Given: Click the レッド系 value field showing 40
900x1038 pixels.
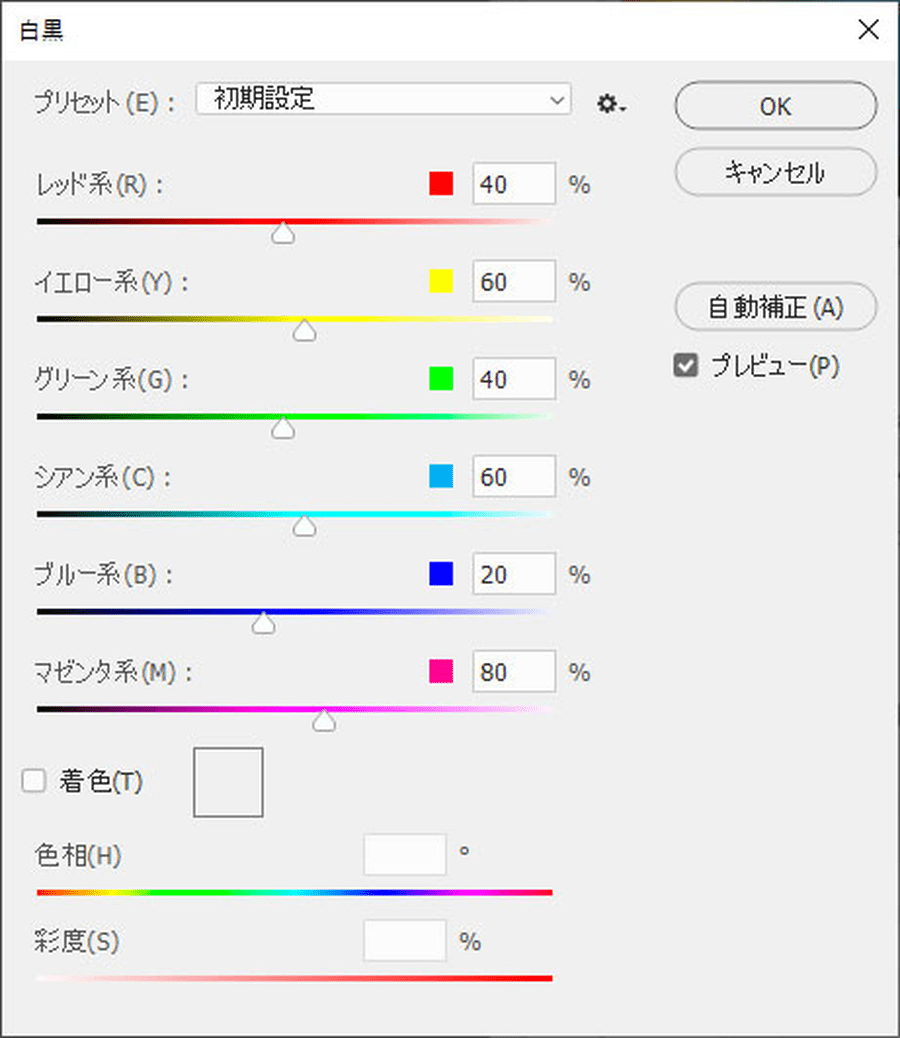Looking at the screenshot, I should pyautogui.click(x=513, y=185).
